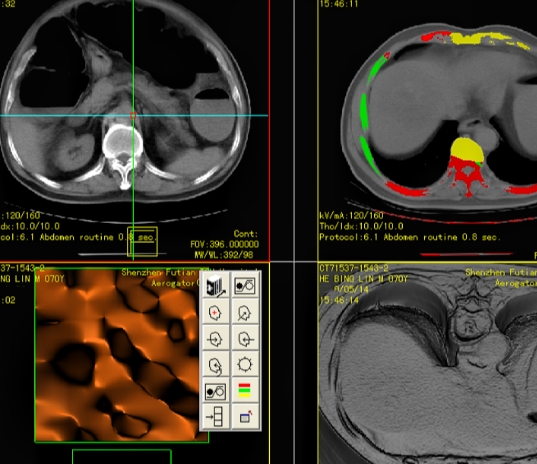Click the spiked circle light-source icon
The image size is (537, 464).
pyautogui.click(x=245, y=365)
